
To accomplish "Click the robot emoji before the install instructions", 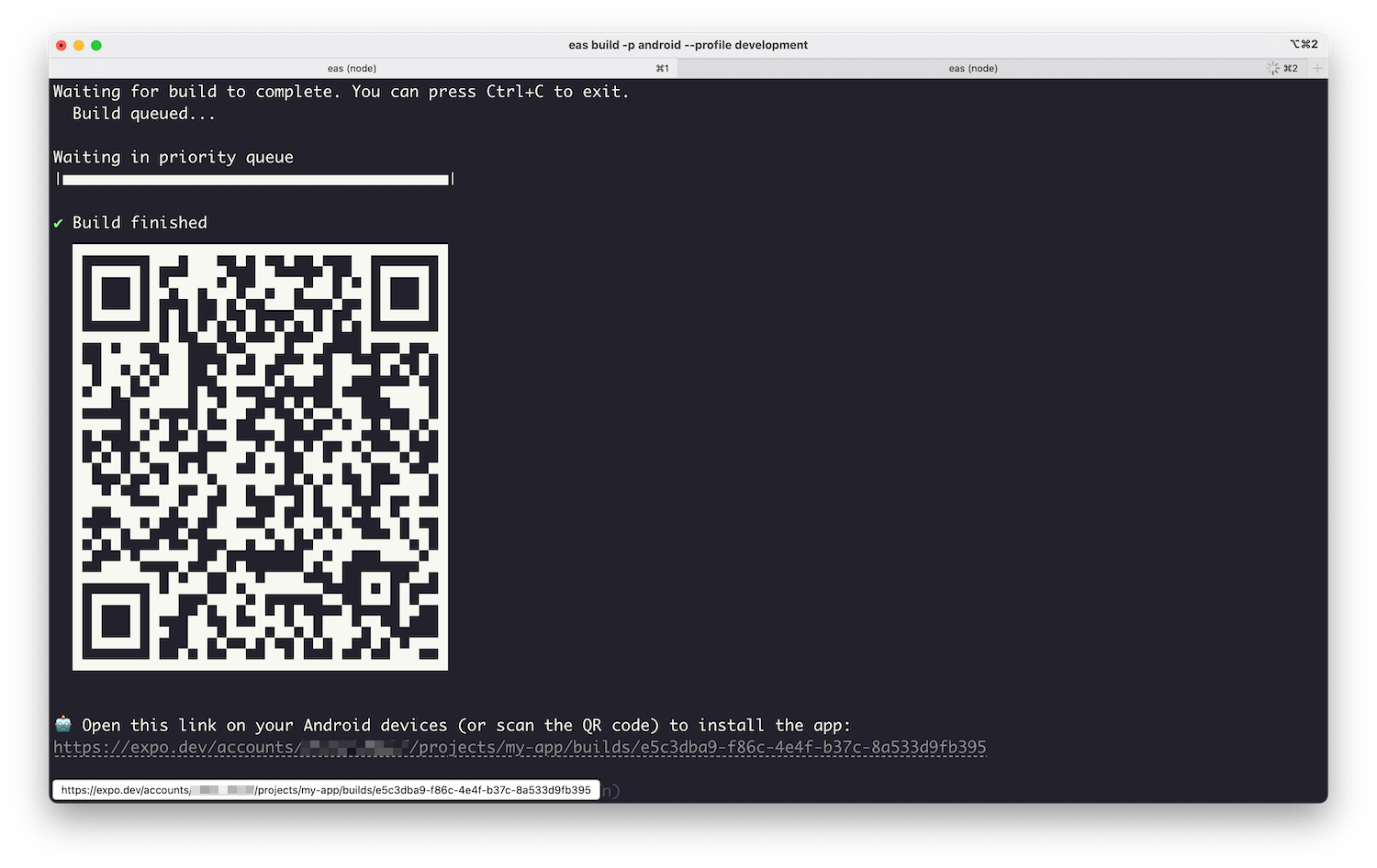I will pyautogui.click(x=62, y=725).
